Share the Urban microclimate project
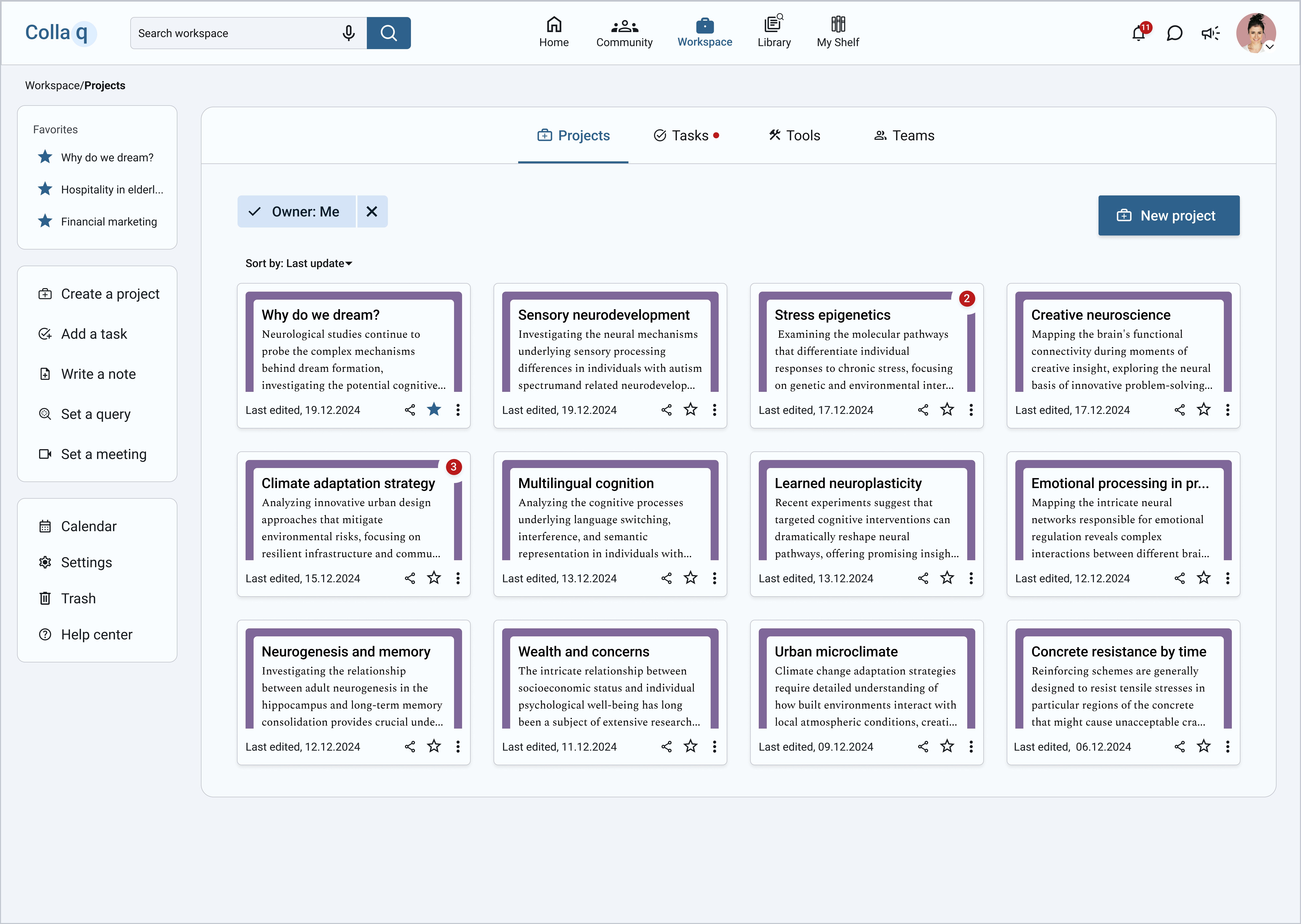 923,746
